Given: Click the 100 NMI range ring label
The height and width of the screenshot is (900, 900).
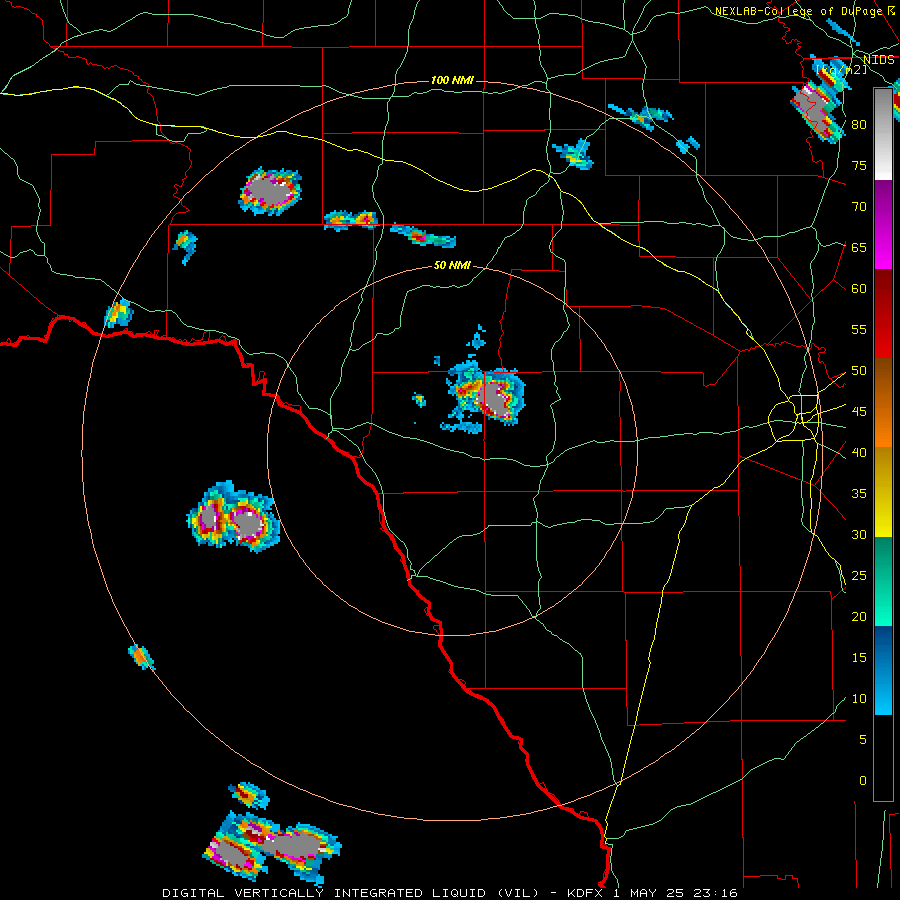Looking at the screenshot, I should tap(452, 80).
